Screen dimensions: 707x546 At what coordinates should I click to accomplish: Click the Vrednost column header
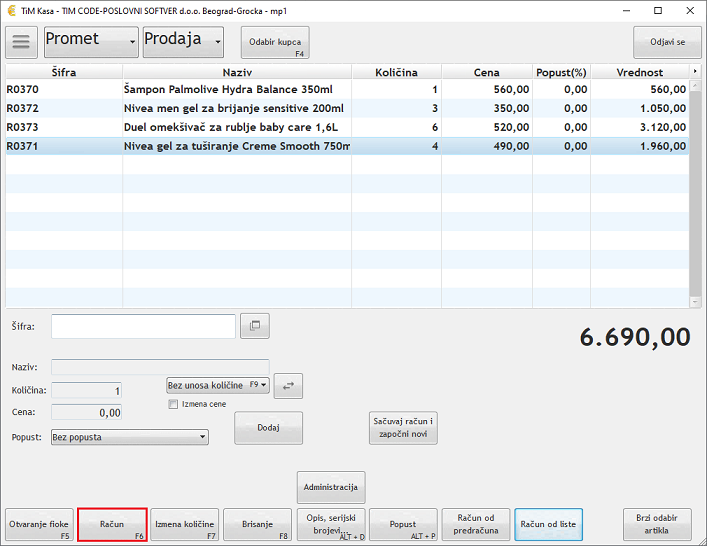639,72
